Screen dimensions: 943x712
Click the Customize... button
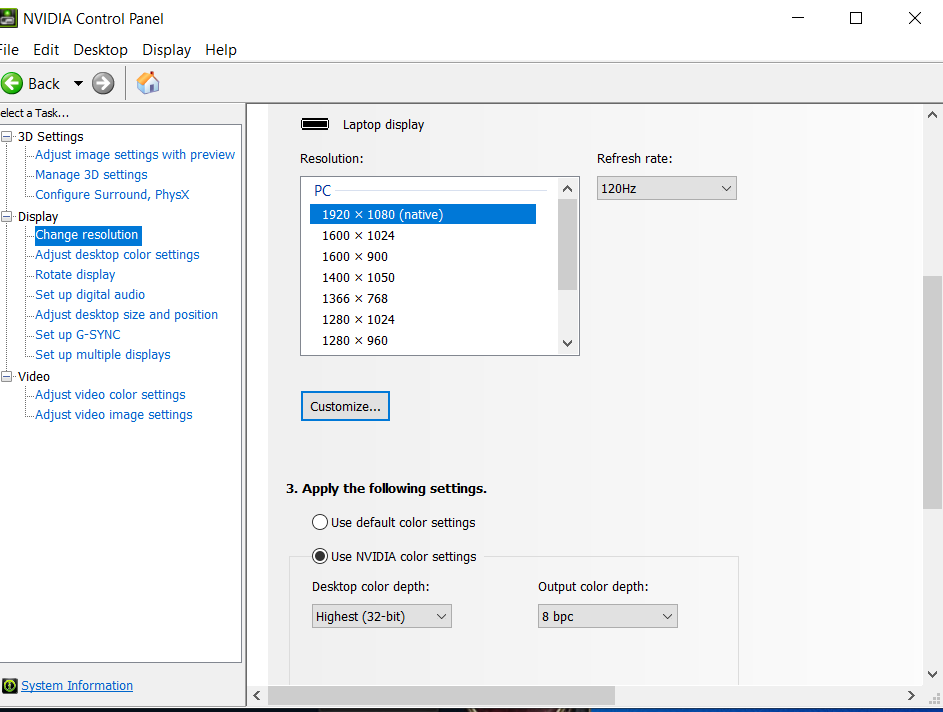[345, 406]
